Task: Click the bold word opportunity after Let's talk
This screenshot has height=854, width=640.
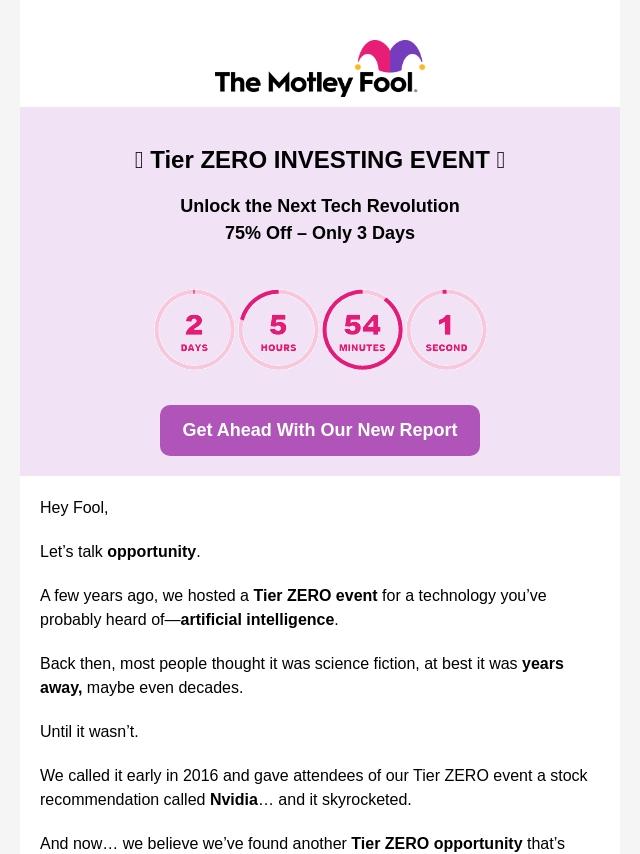Action: tap(151, 552)
